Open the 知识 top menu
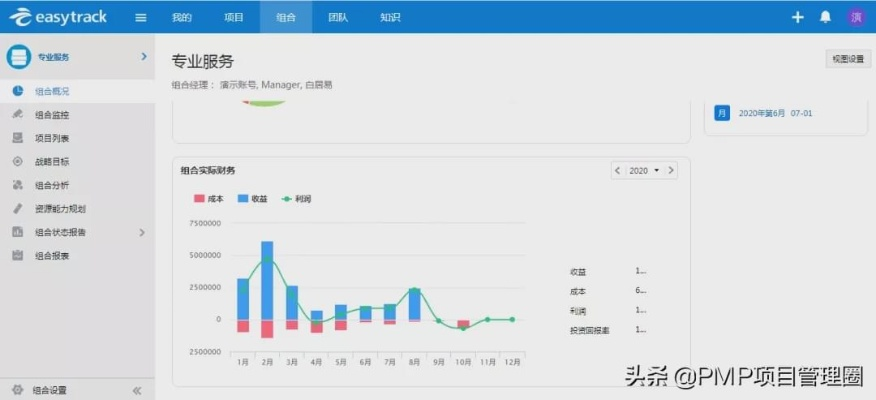Screen dimensions: 876x400 point(390,17)
